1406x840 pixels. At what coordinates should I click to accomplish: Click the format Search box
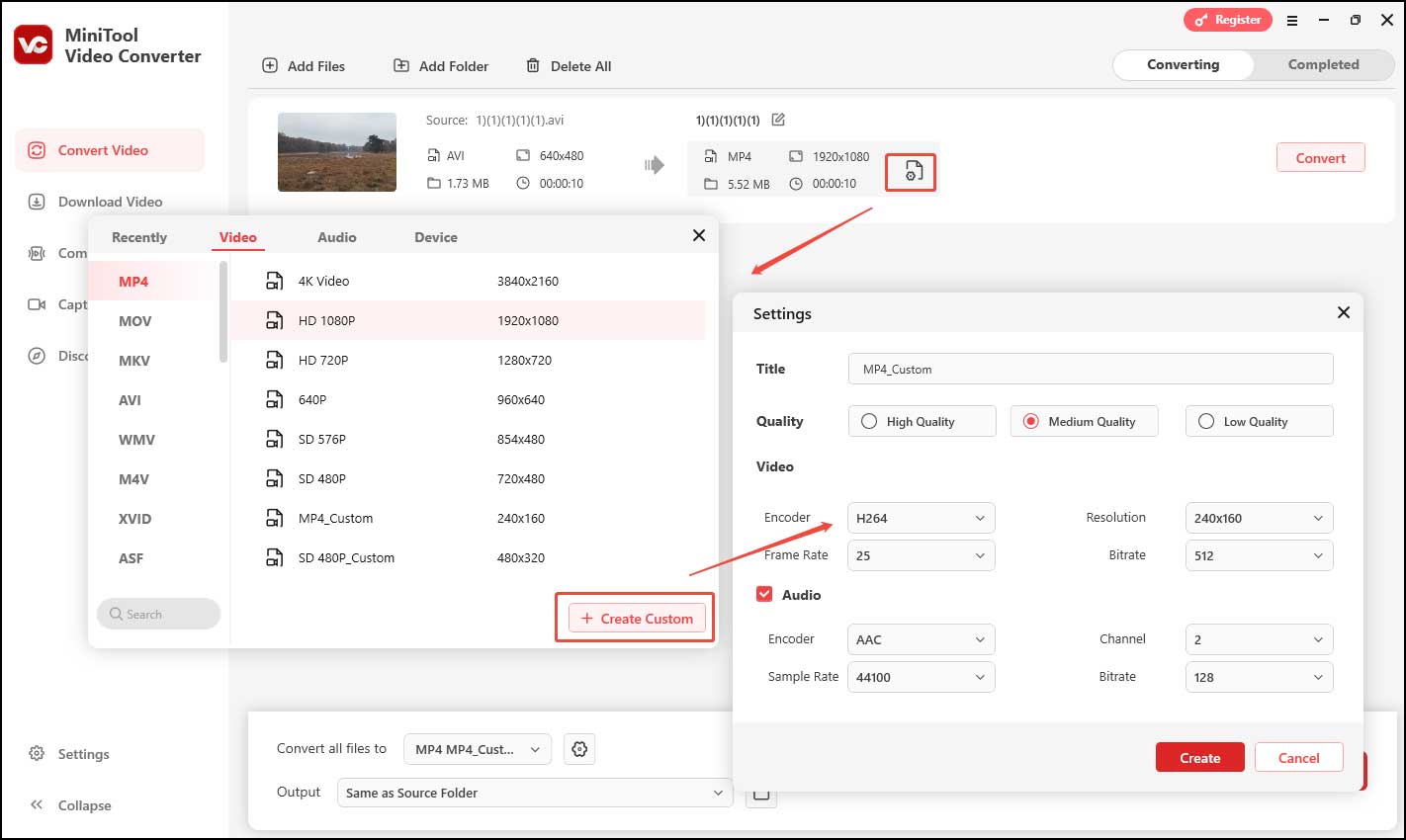pos(158,614)
